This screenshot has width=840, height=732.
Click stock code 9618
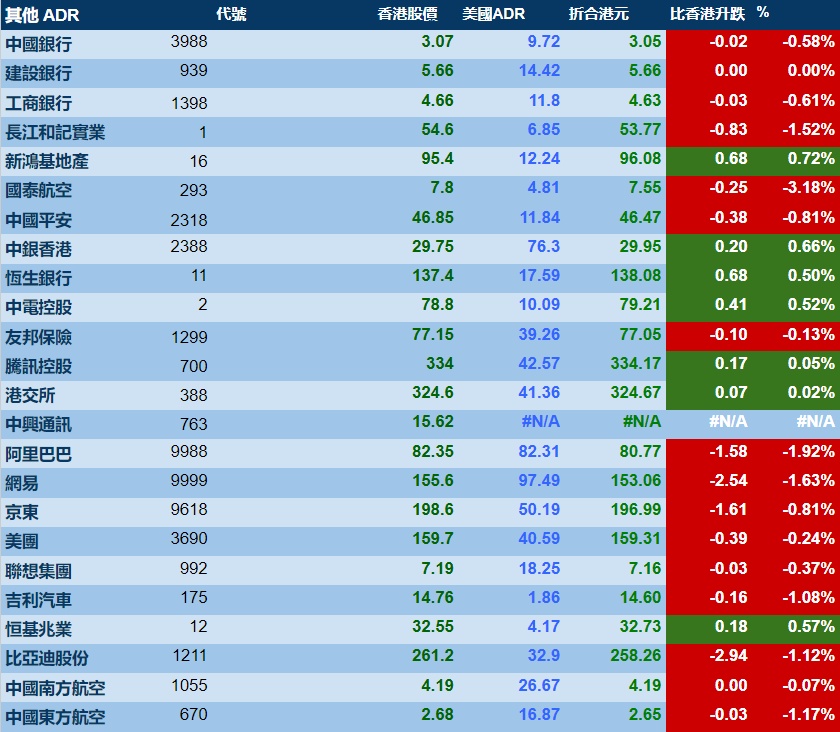point(189,509)
